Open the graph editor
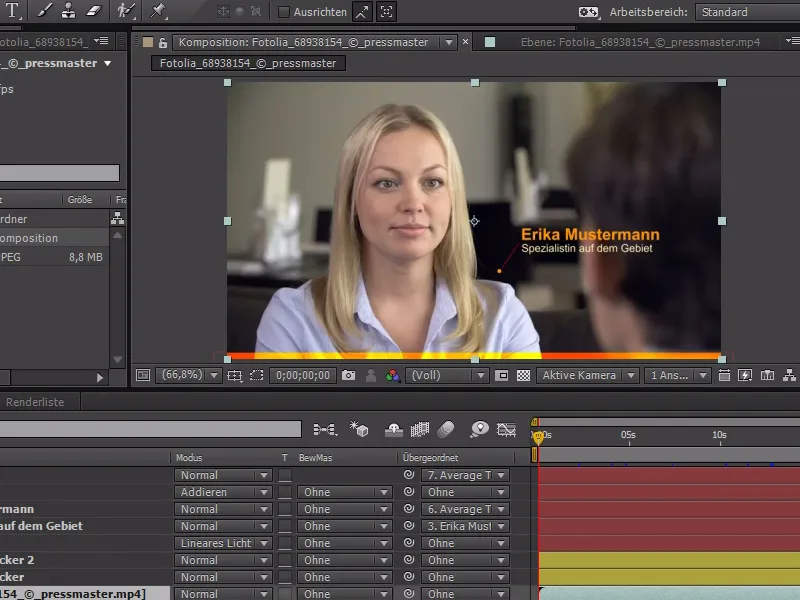The height and width of the screenshot is (600, 800). point(506,430)
